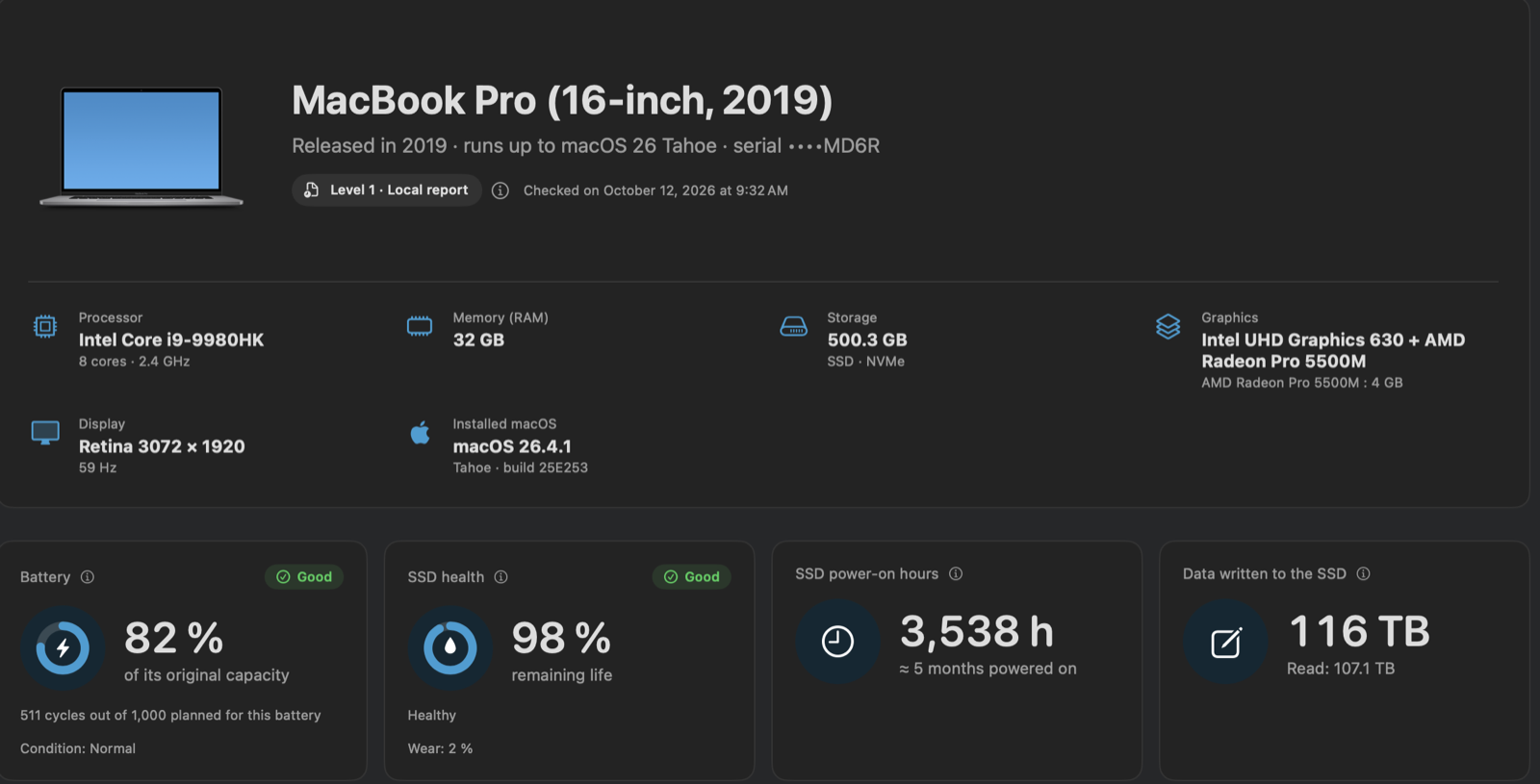The image size is (1540, 784).
Task: Click Checked on October 12, 2026 timestamp
Action: pos(655,190)
